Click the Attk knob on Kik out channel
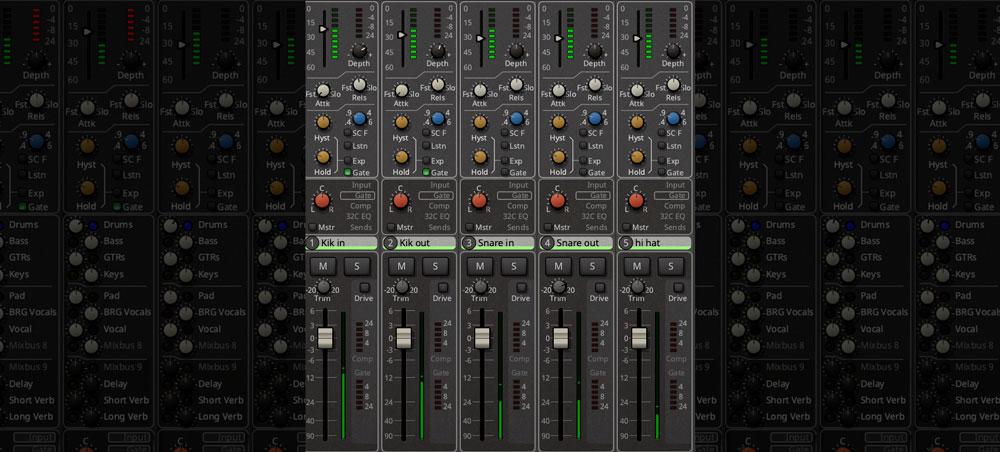 click(x=401, y=90)
